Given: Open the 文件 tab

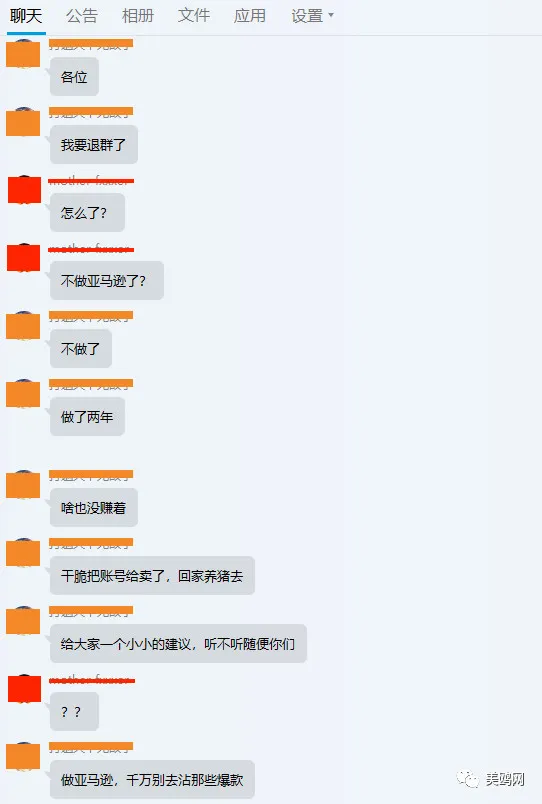Looking at the screenshot, I should (x=194, y=16).
